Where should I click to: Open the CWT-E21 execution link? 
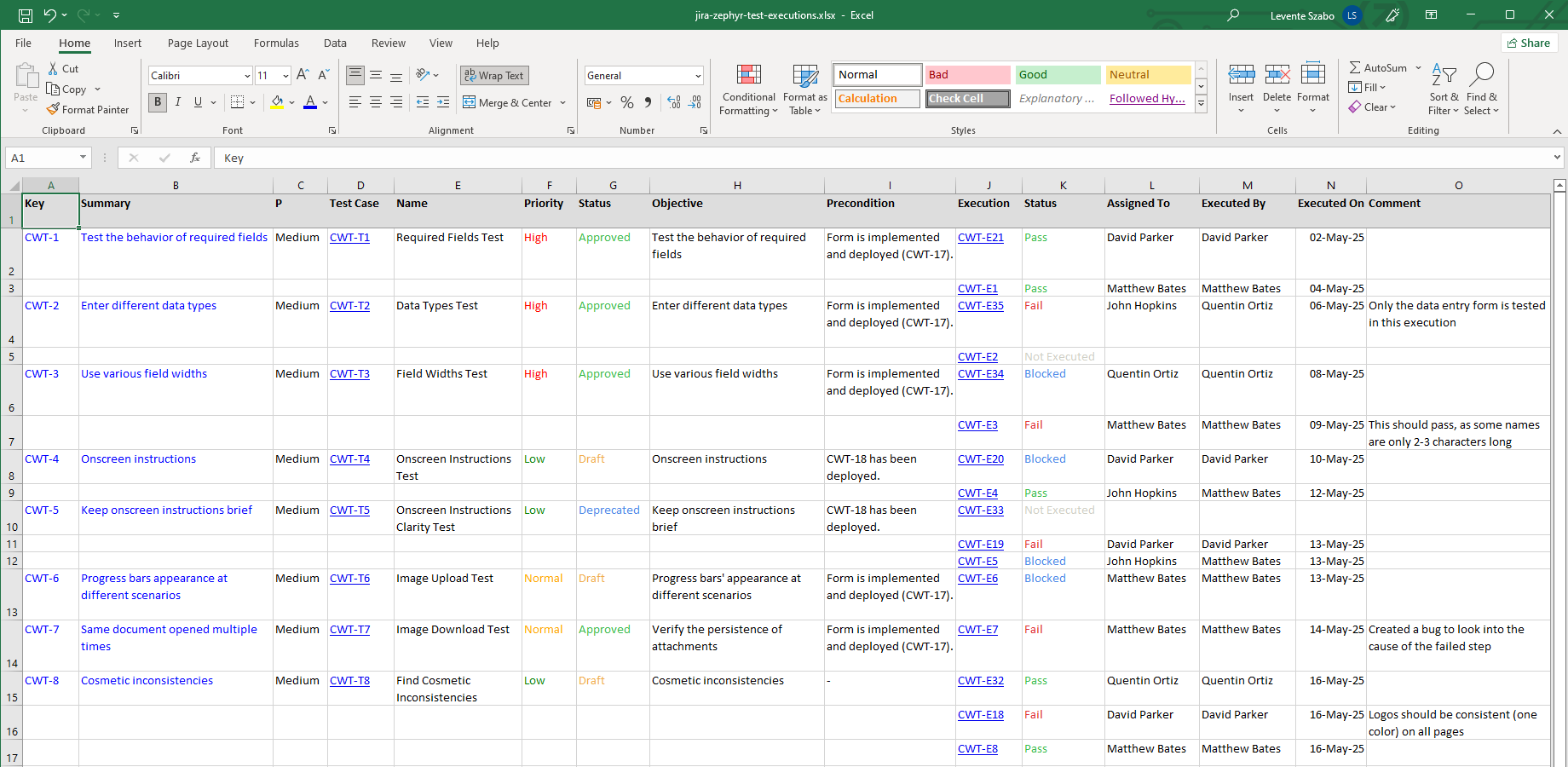(981, 238)
